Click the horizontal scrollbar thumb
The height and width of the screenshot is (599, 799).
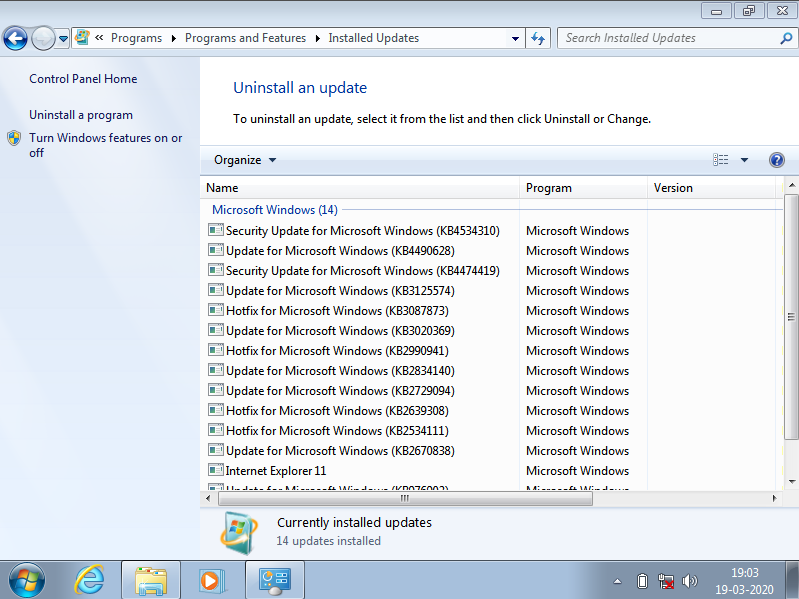pyautogui.click(x=405, y=499)
